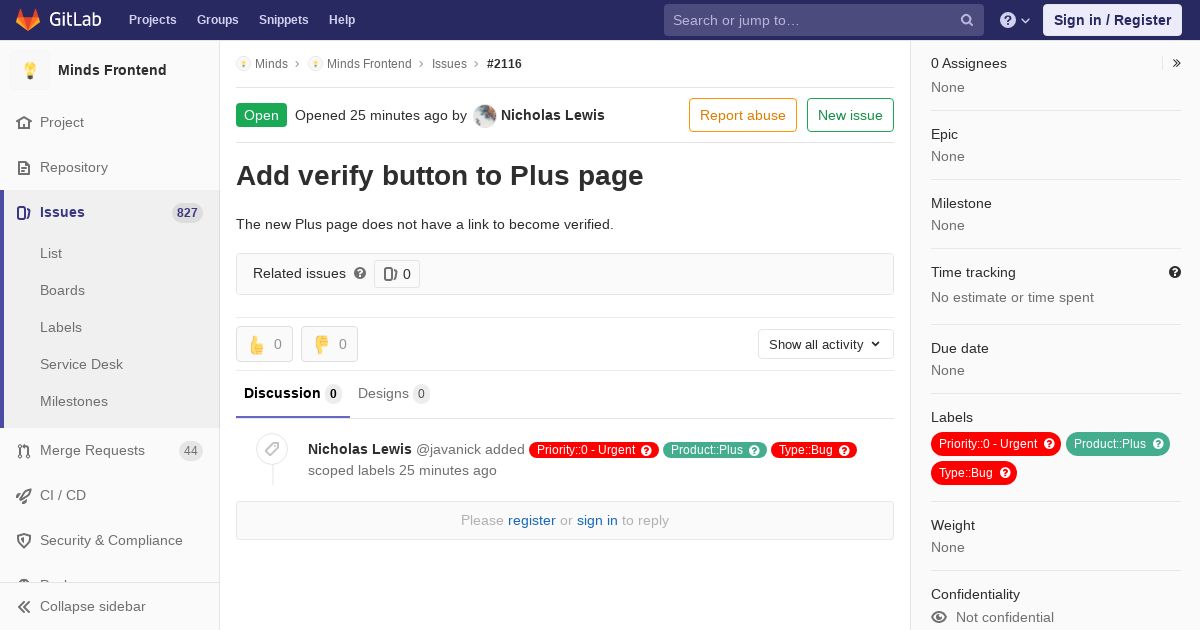This screenshot has height=630, width=1200.
Task: Click help icon on sidebar Priority label
Action: tap(1049, 444)
